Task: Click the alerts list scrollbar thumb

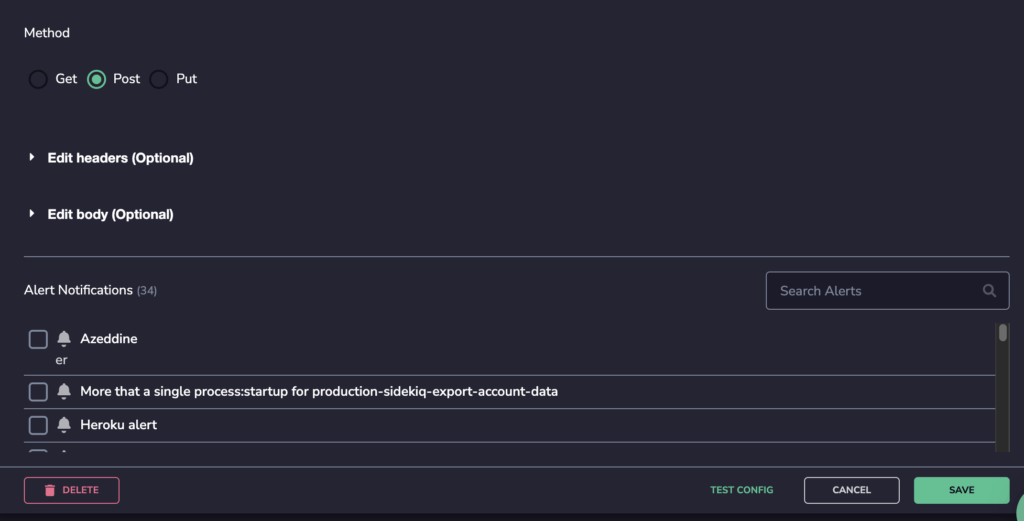Action: 1002,332
